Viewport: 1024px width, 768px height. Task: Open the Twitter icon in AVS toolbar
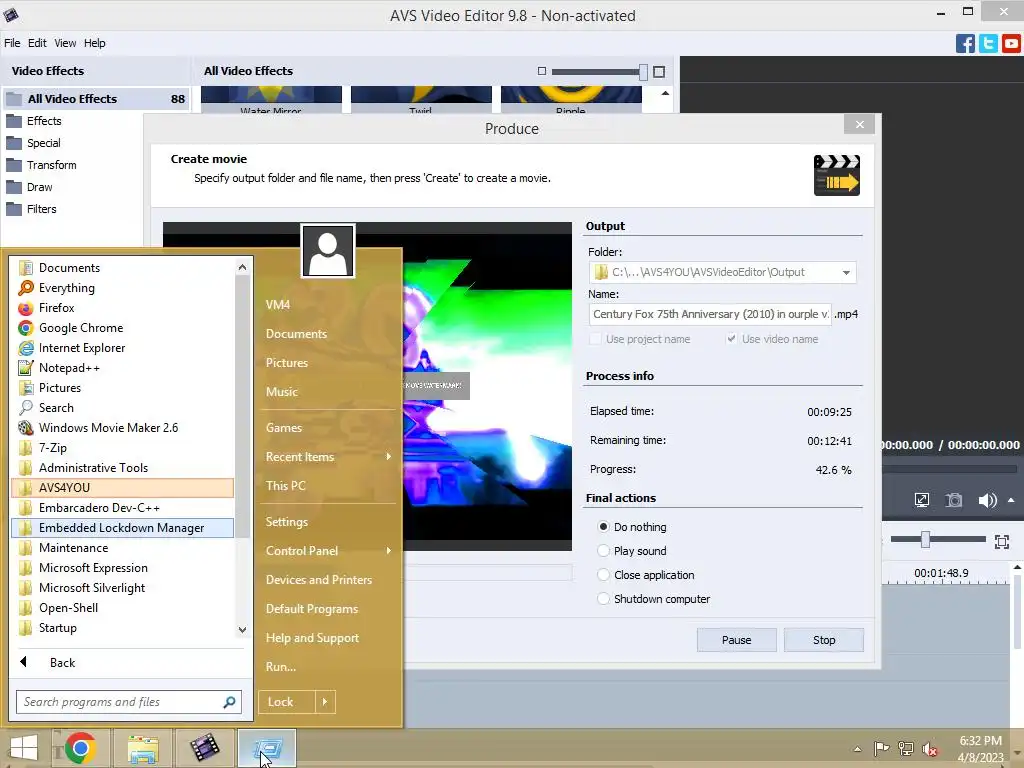coord(988,43)
